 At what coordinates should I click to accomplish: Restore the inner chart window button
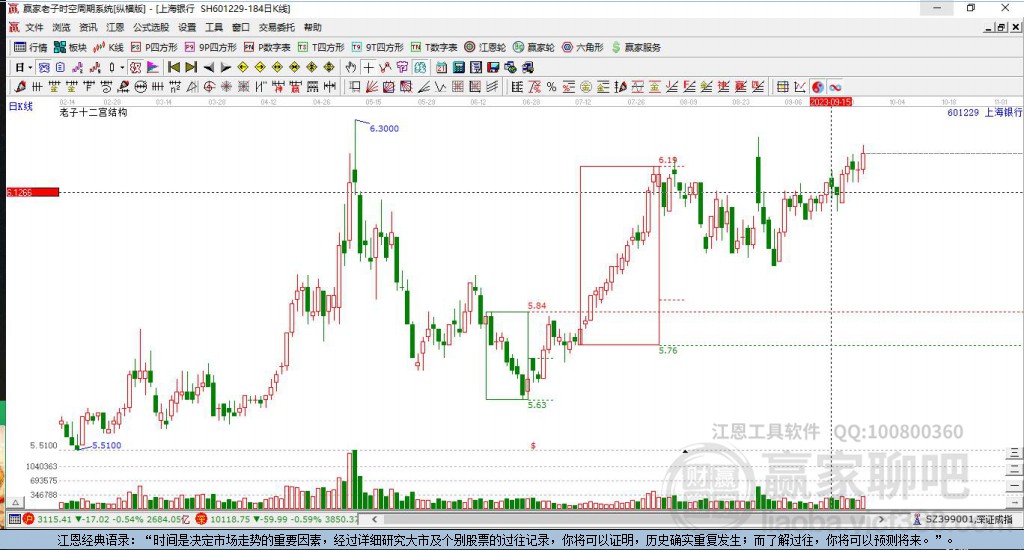click(x=1002, y=27)
